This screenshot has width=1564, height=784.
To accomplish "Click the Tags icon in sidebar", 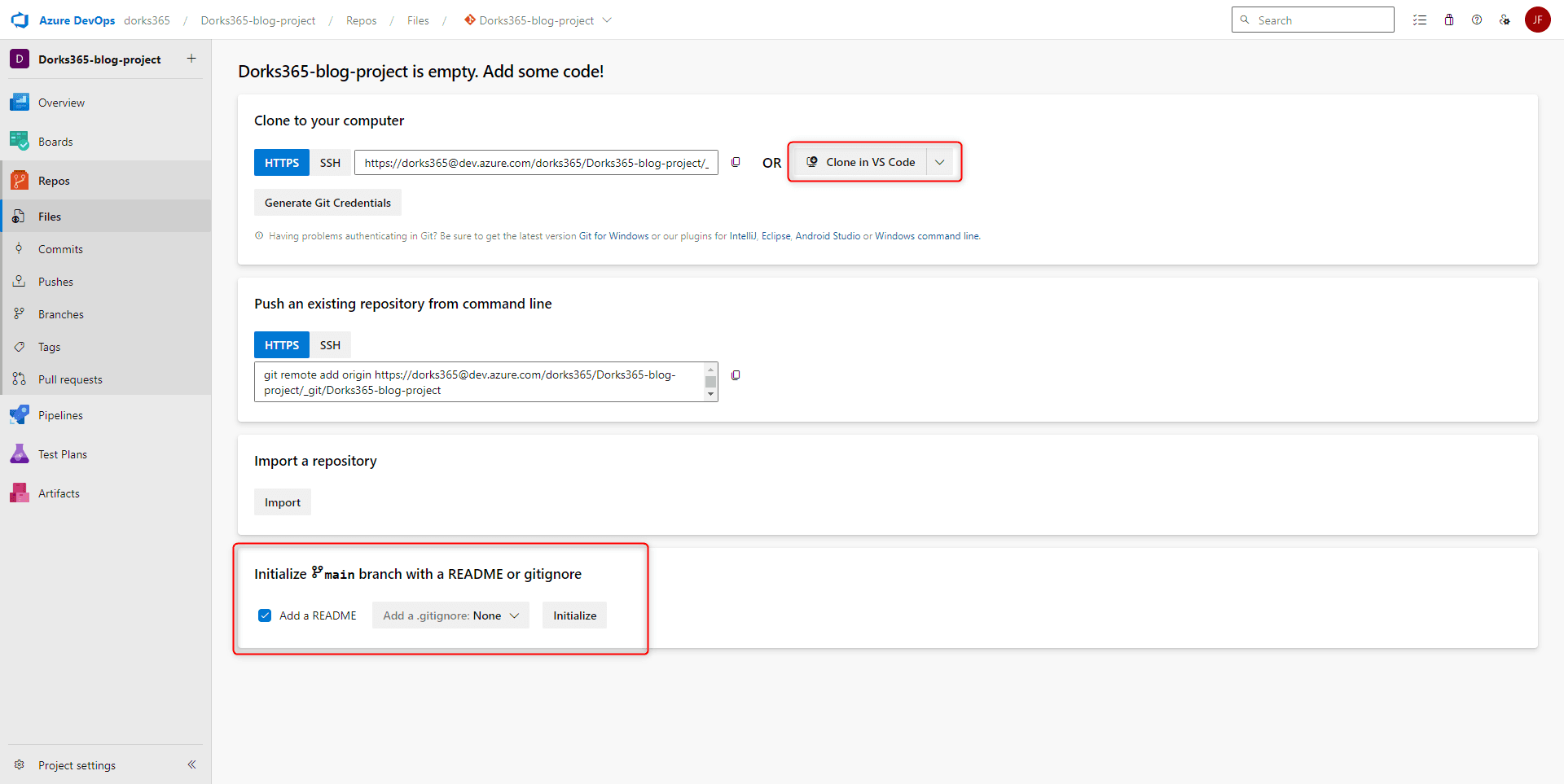I will point(19,347).
